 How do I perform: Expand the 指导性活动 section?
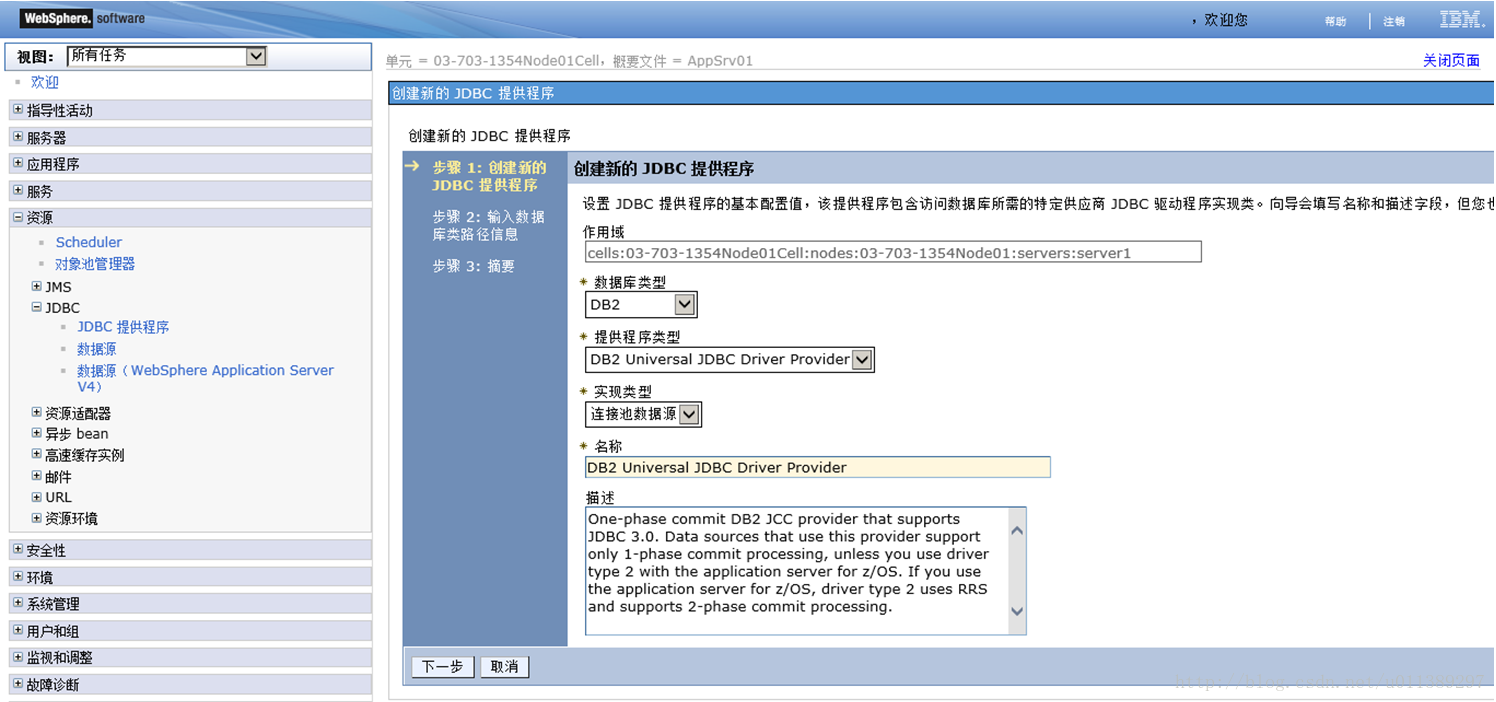(x=18, y=110)
